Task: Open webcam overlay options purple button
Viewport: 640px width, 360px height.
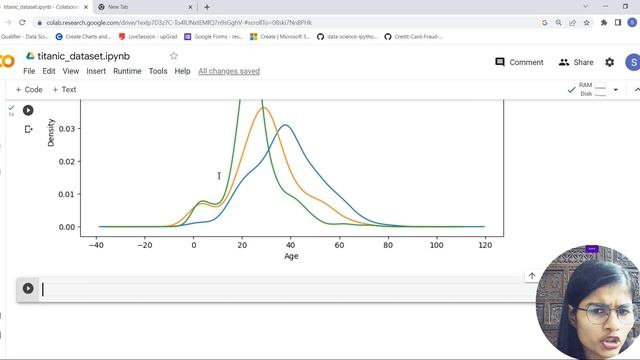Action: coord(592,249)
